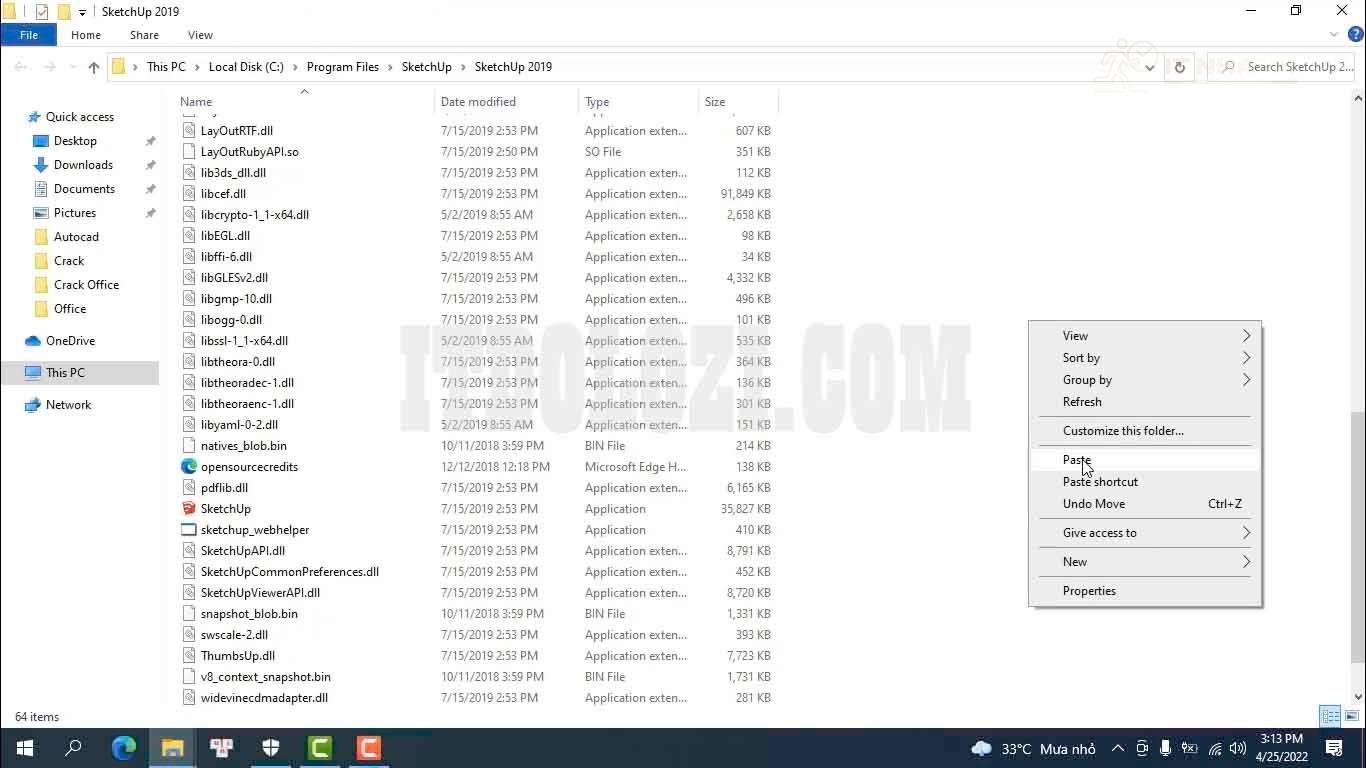Click the SketchUp application file icon

(189, 509)
